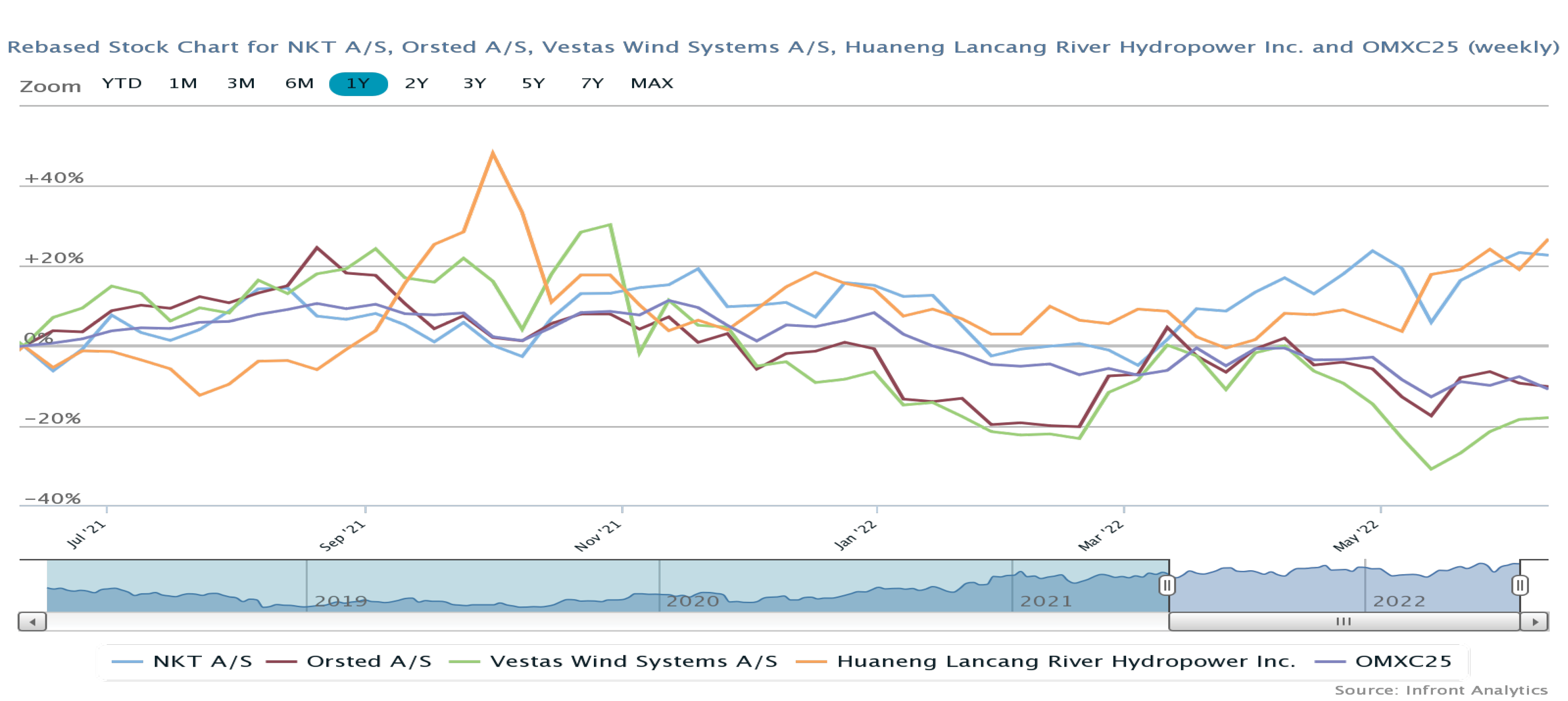Click the right scroll arrow in navigator

[1534, 622]
